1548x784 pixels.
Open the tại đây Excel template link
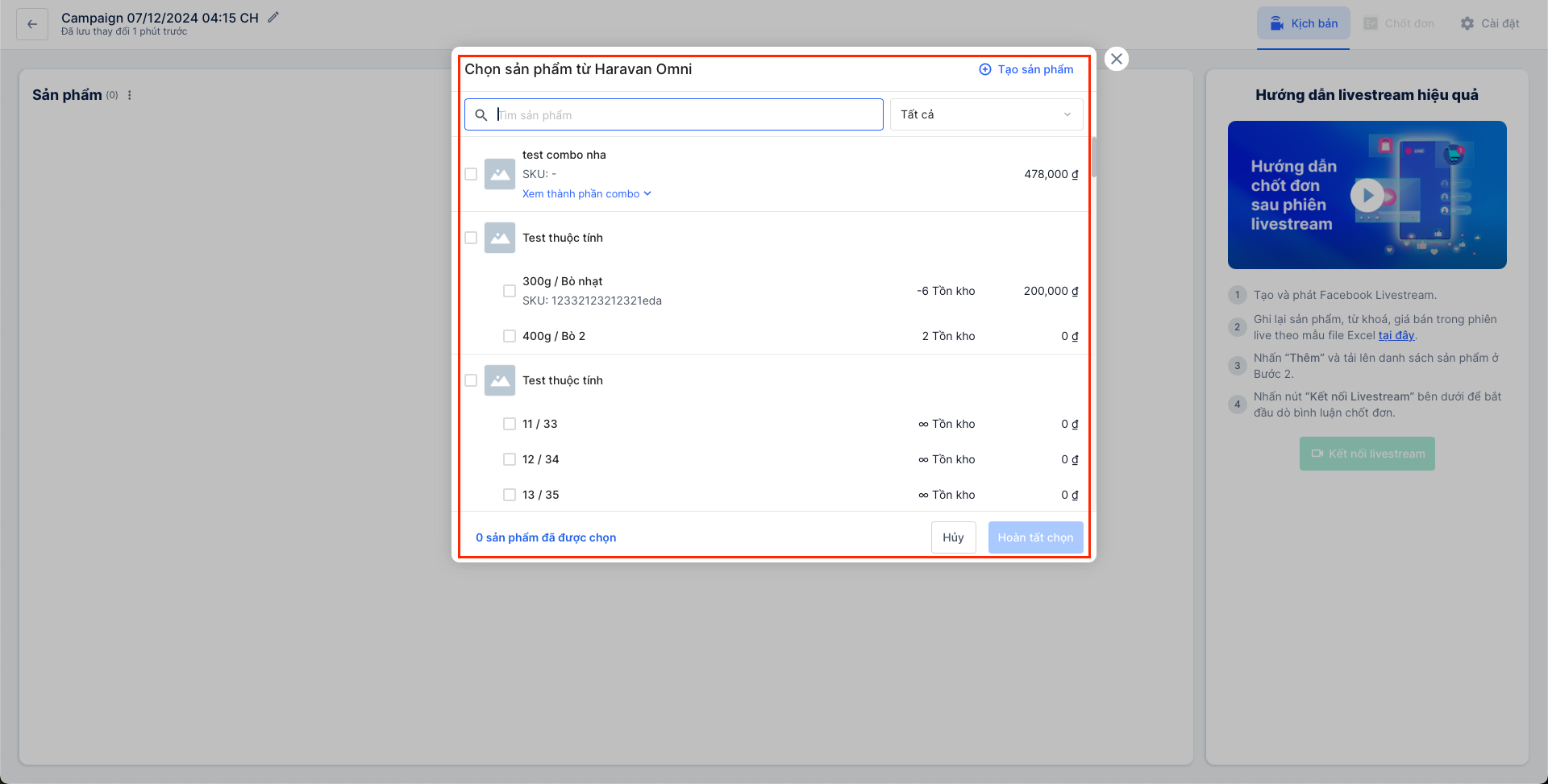coord(1396,336)
